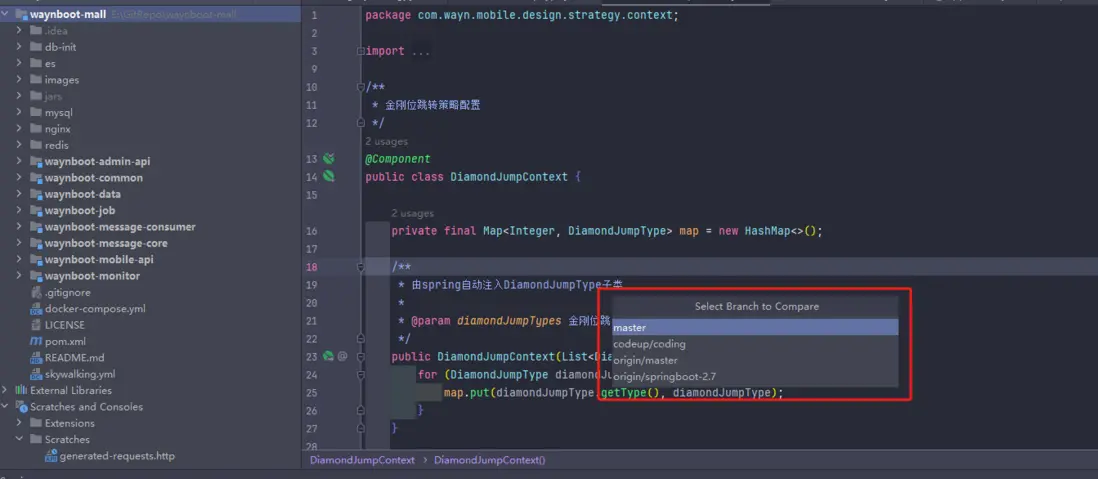Viewport: 1098px width, 479px height.
Task: Select origin/springboot-2.7 branch to compare
Action: pyautogui.click(x=755, y=376)
